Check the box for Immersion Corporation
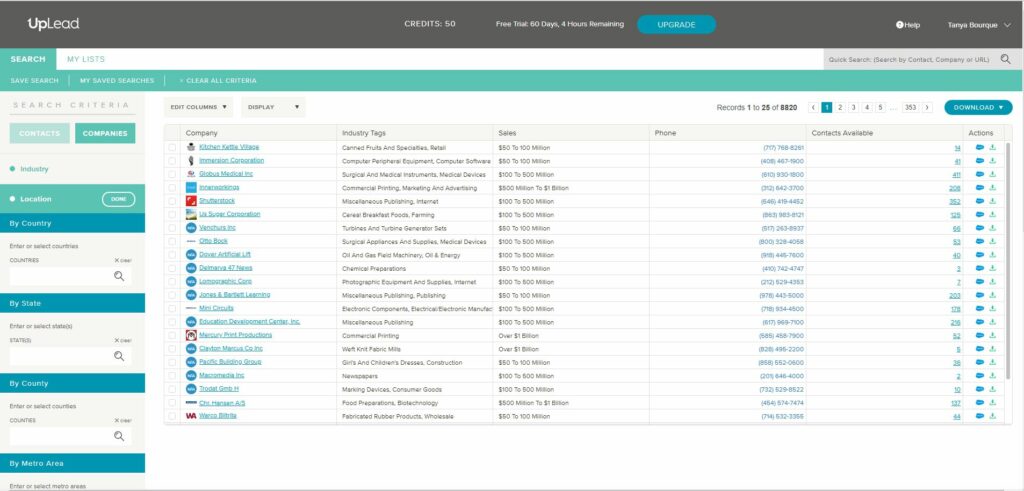 coord(172,161)
